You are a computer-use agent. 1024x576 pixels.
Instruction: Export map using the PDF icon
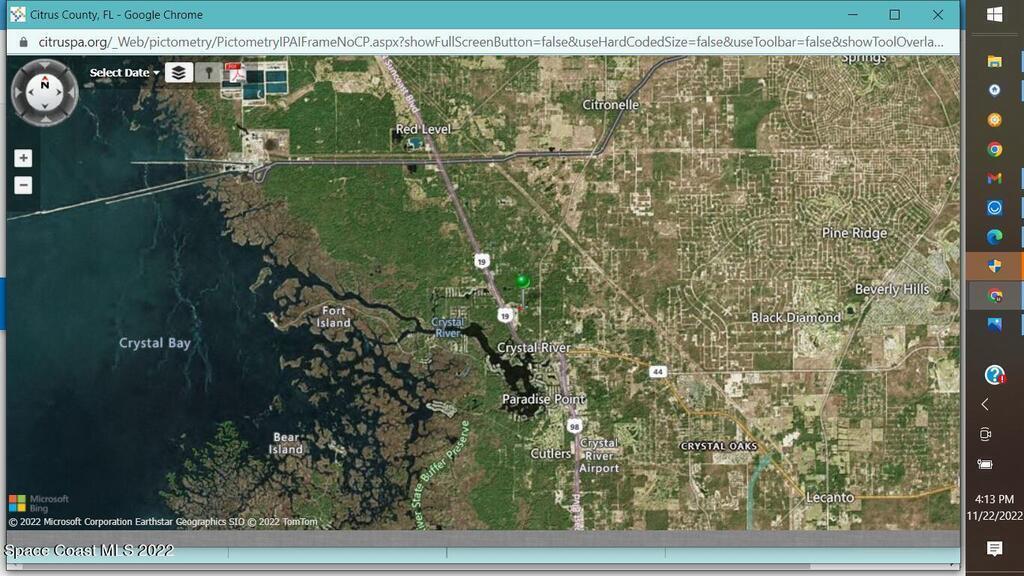click(x=236, y=72)
